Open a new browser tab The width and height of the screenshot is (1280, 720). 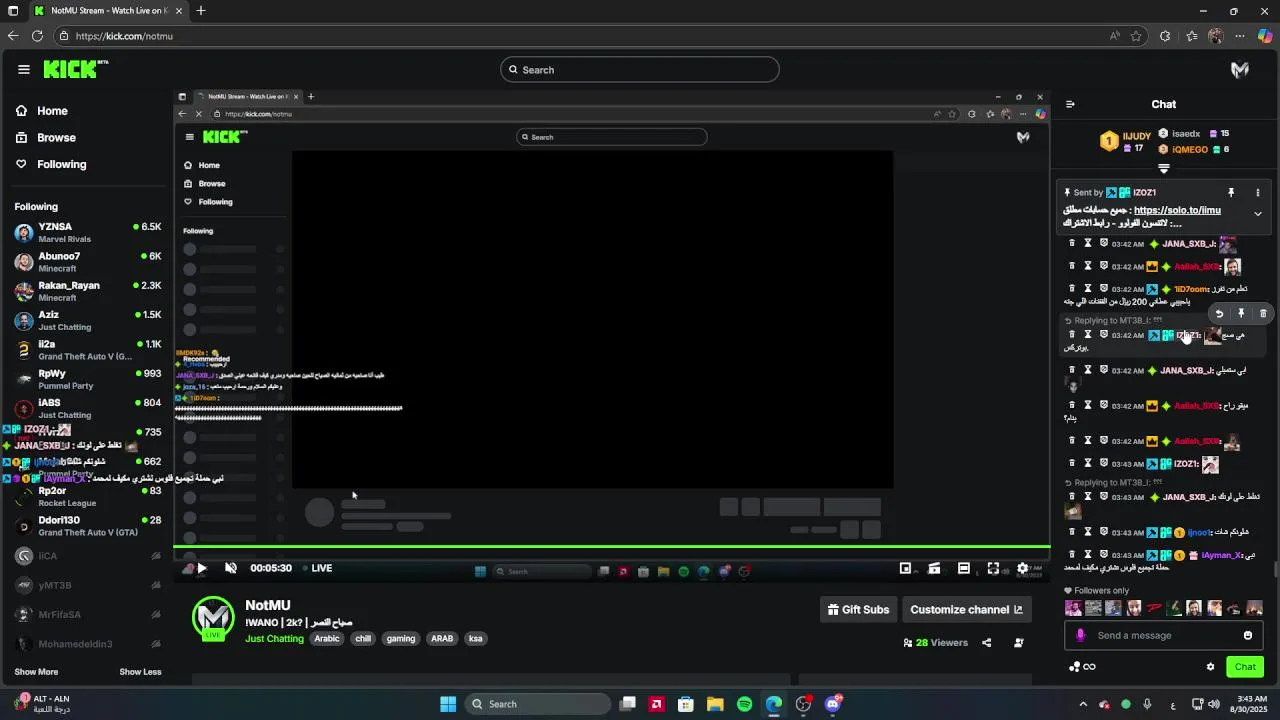point(201,11)
